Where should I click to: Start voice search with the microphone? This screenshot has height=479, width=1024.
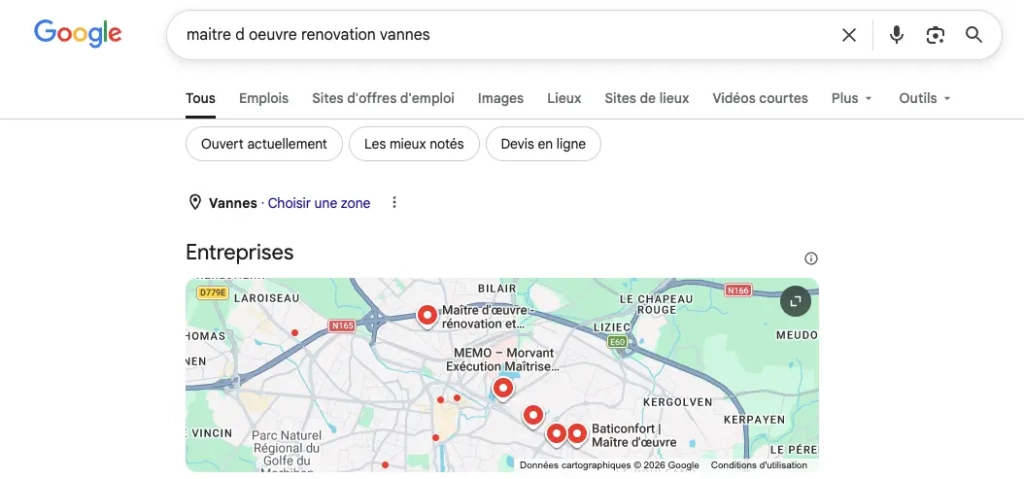[x=897, y=35]
